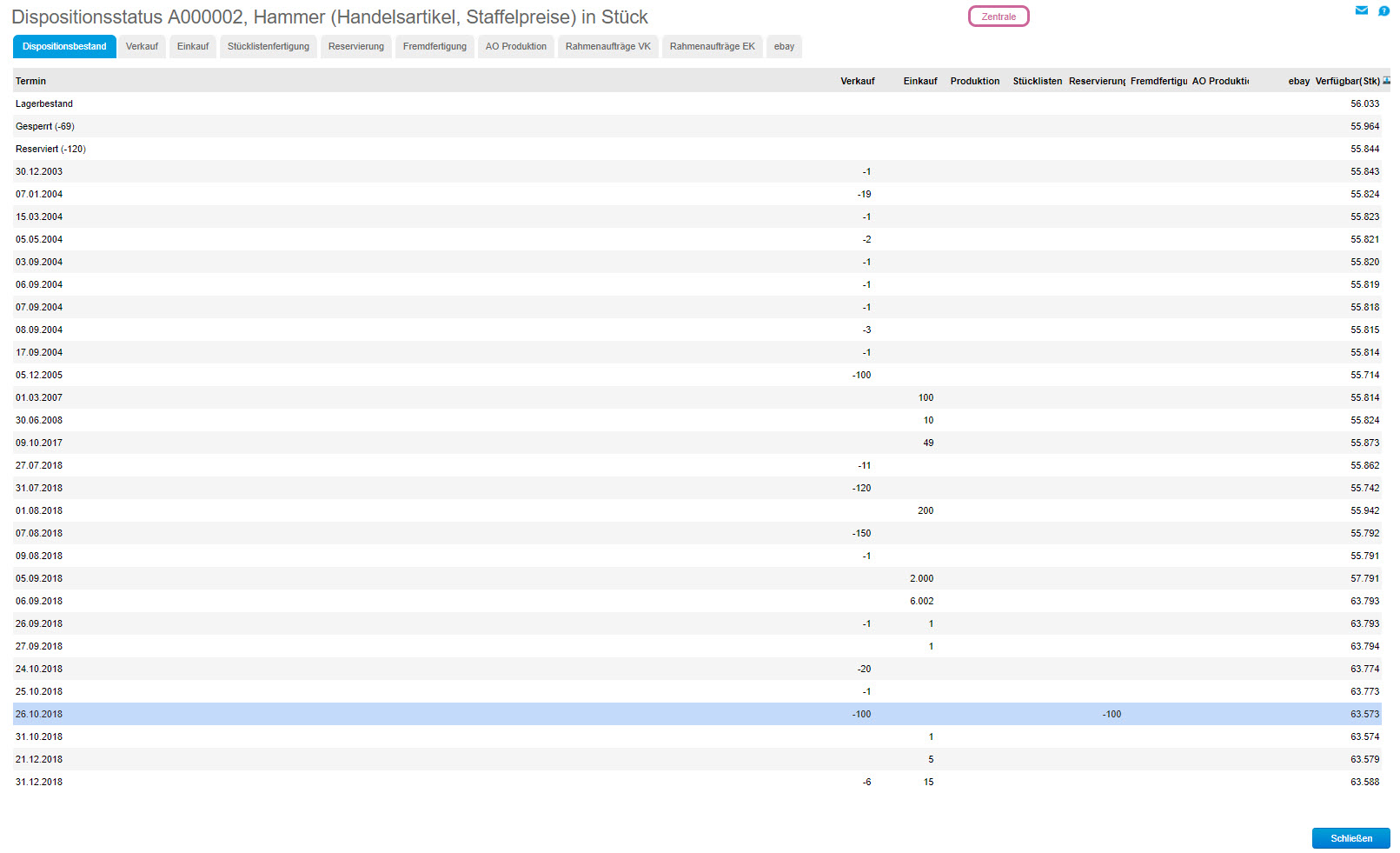Open the Einkauf tab

point(193,47)
